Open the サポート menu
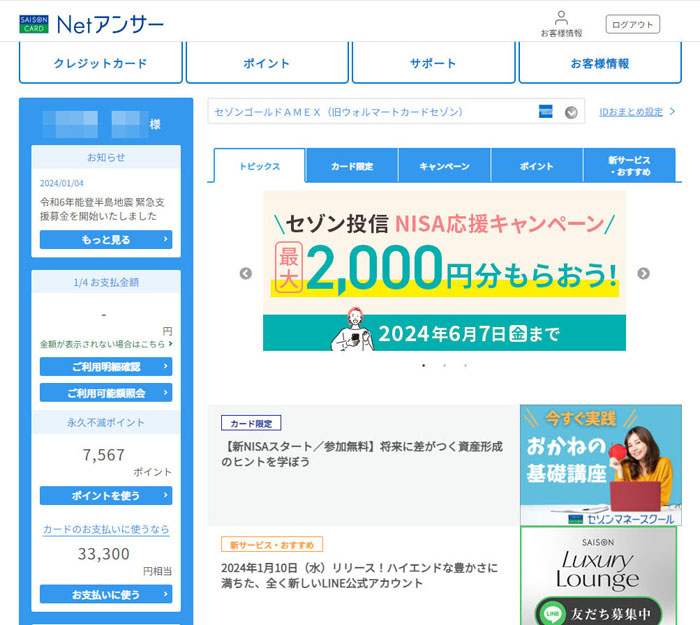Screen dimensions: 700x625 pyautogui.click(x=433, y=63)
